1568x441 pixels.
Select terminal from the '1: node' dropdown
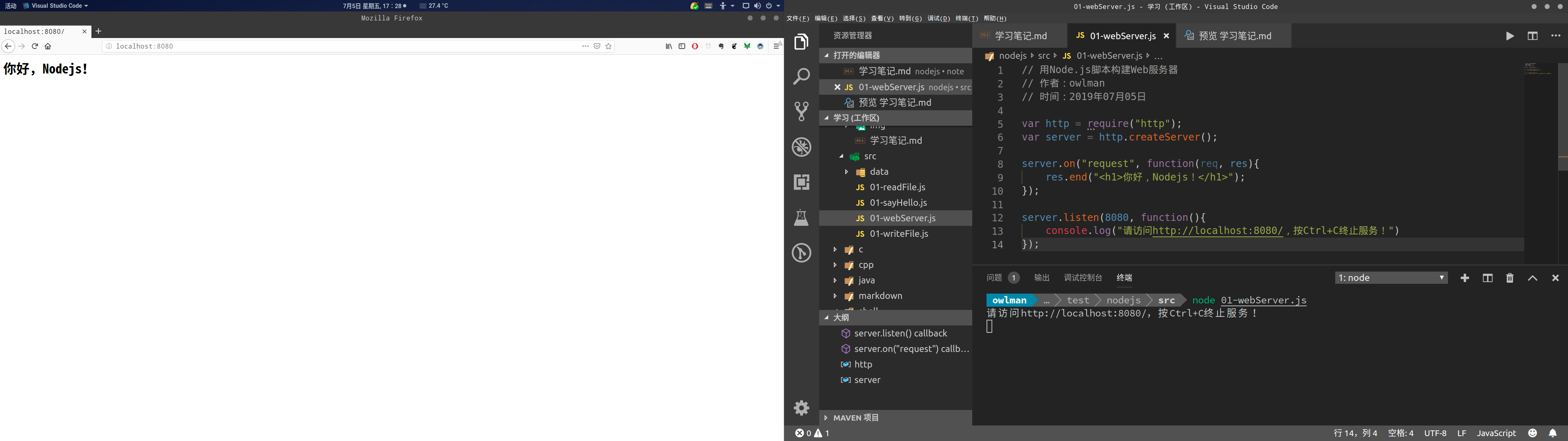(x=1391, y=278)
